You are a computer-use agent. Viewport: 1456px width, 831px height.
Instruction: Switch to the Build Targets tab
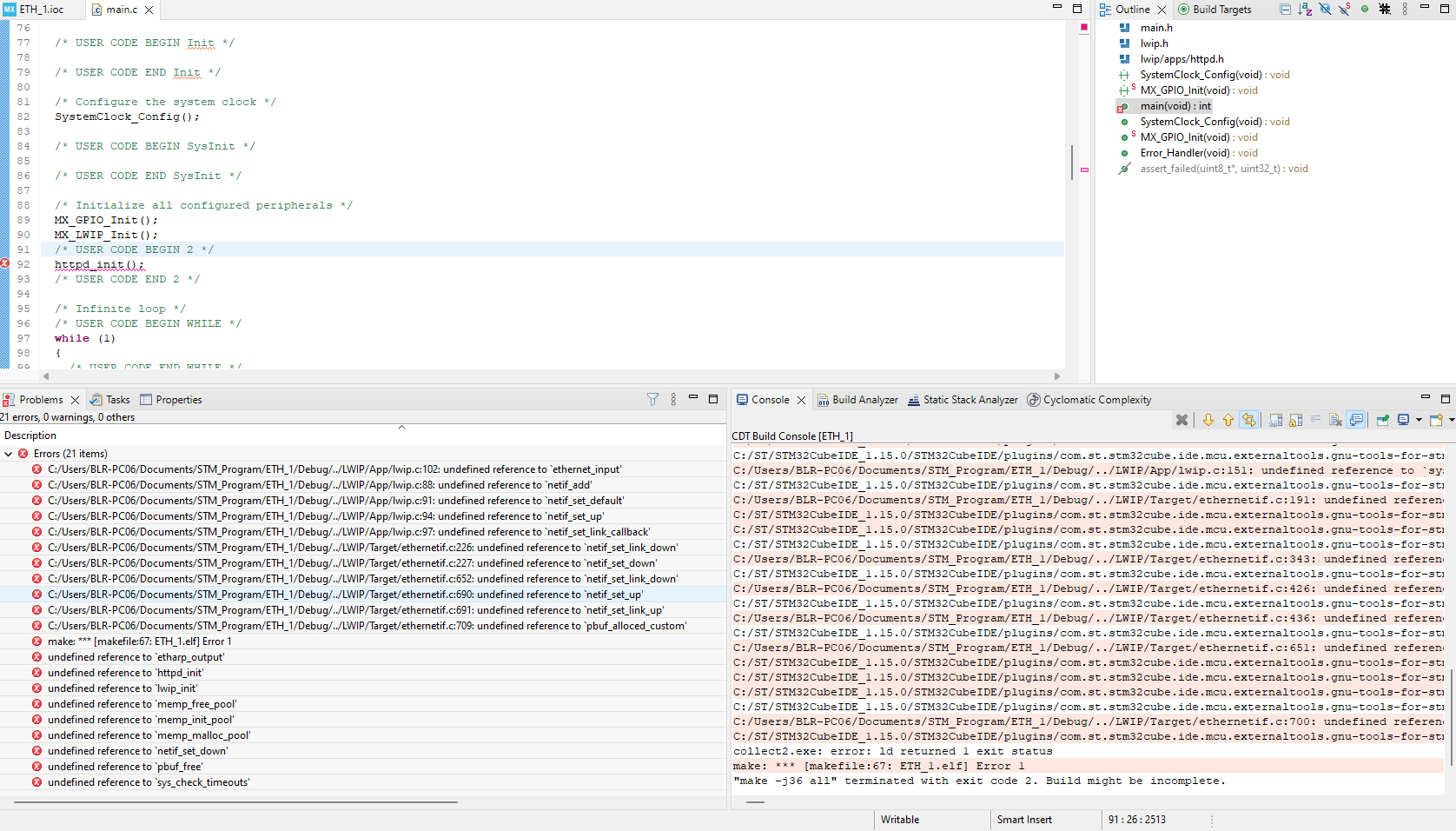tap(1214, 10)
